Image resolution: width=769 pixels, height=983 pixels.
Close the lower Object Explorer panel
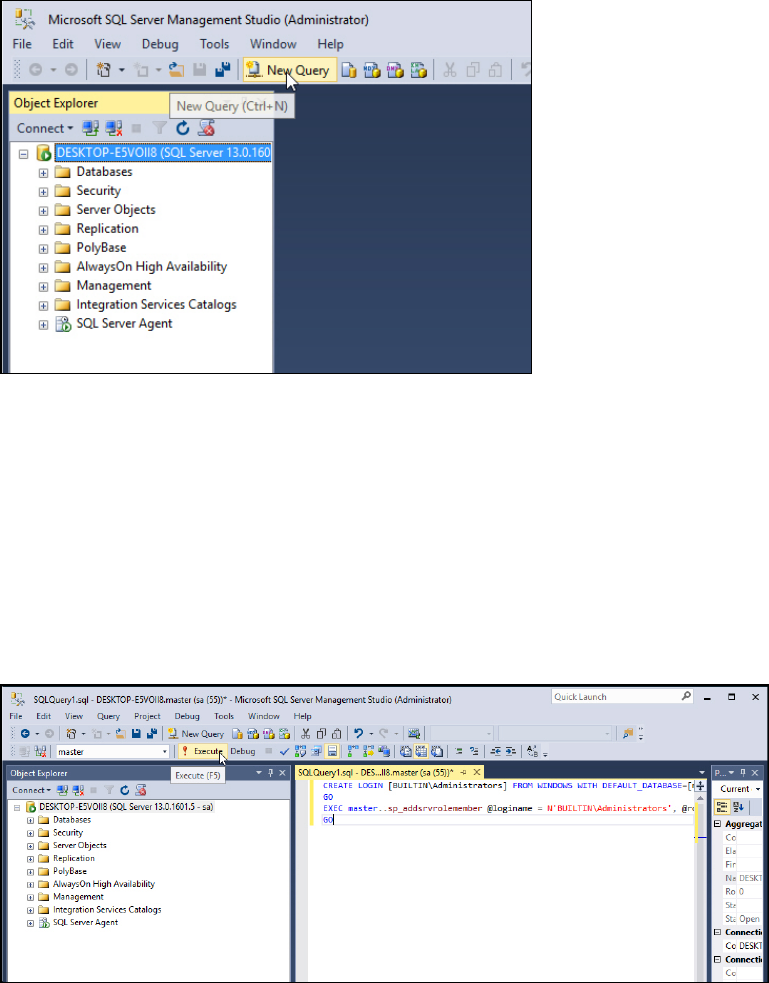282,773
